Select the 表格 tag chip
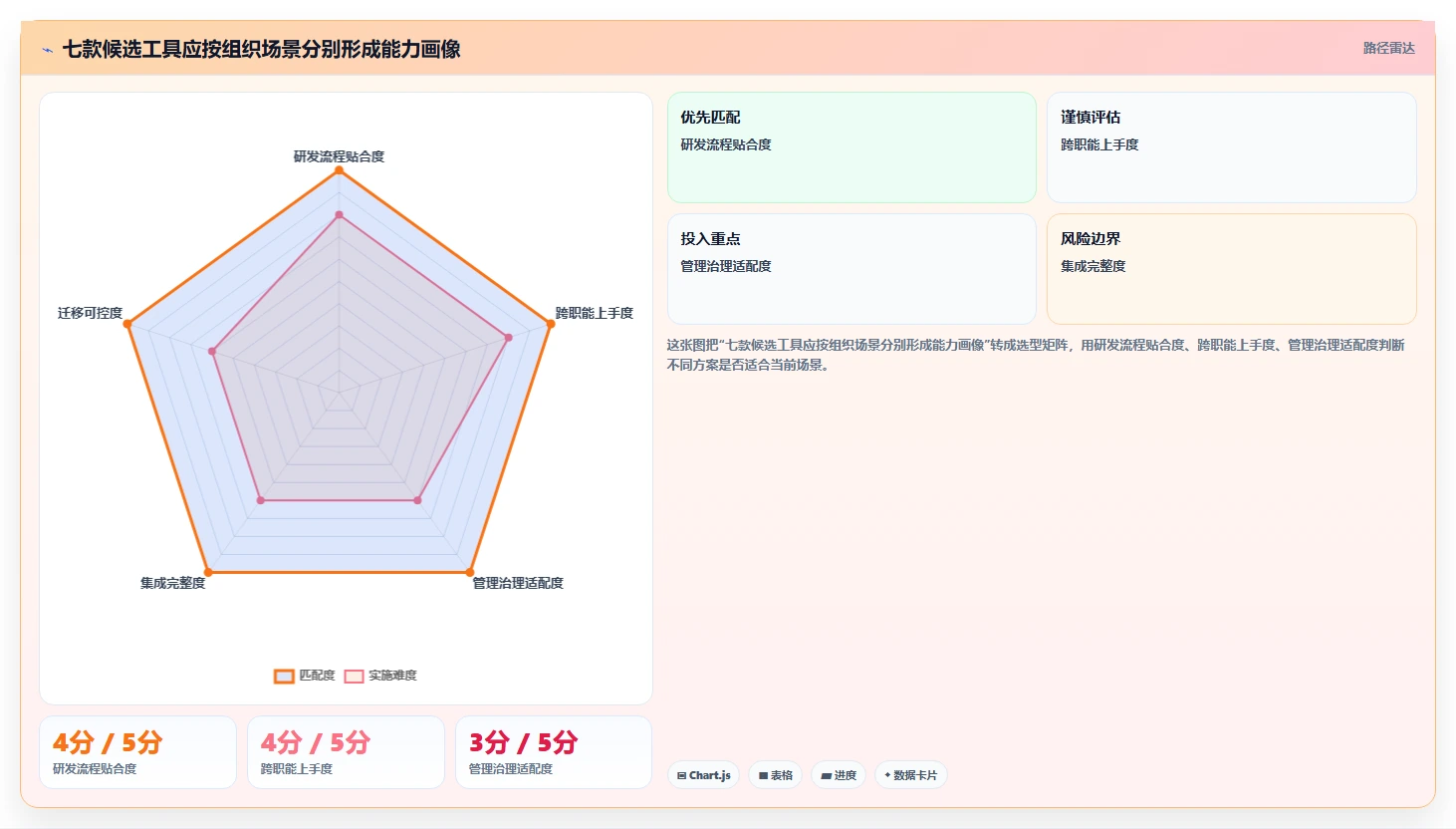Screen dimensions: 1456x829 tap(776, 775)
